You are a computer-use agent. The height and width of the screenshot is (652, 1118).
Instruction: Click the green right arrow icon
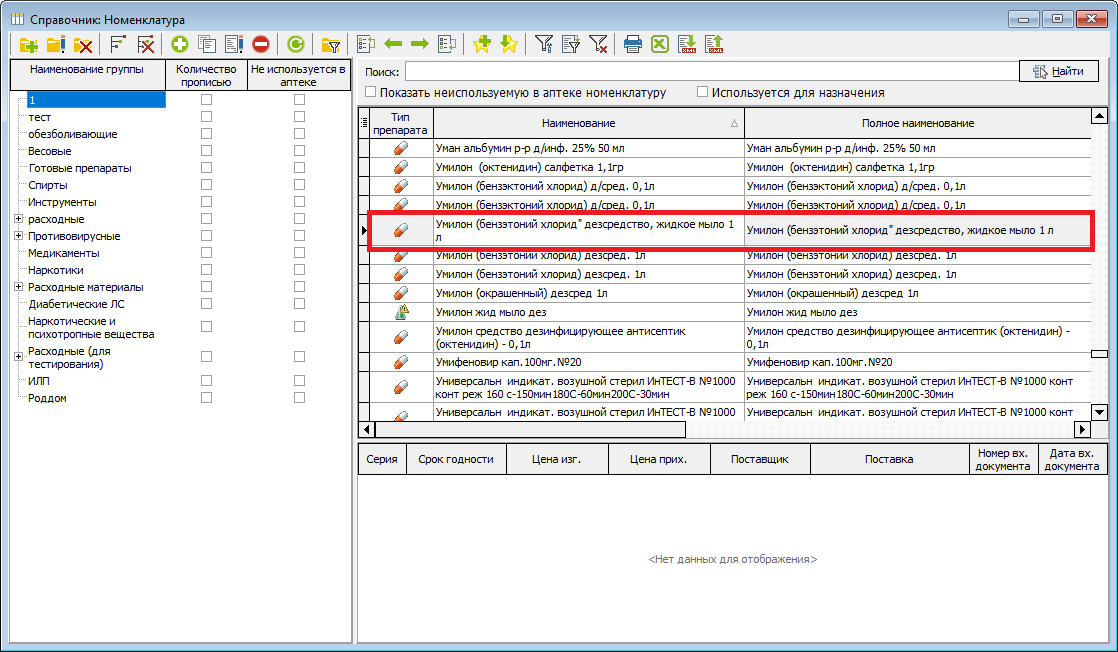click(x=420, y=44)
